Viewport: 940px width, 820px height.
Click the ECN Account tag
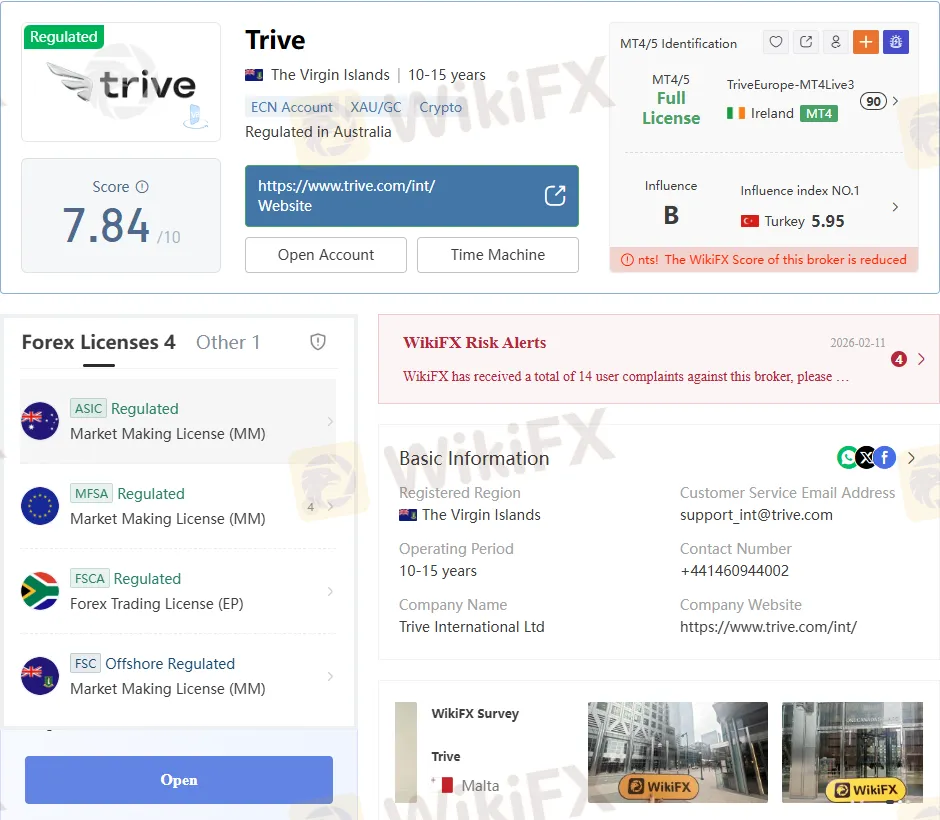(291, 107)
